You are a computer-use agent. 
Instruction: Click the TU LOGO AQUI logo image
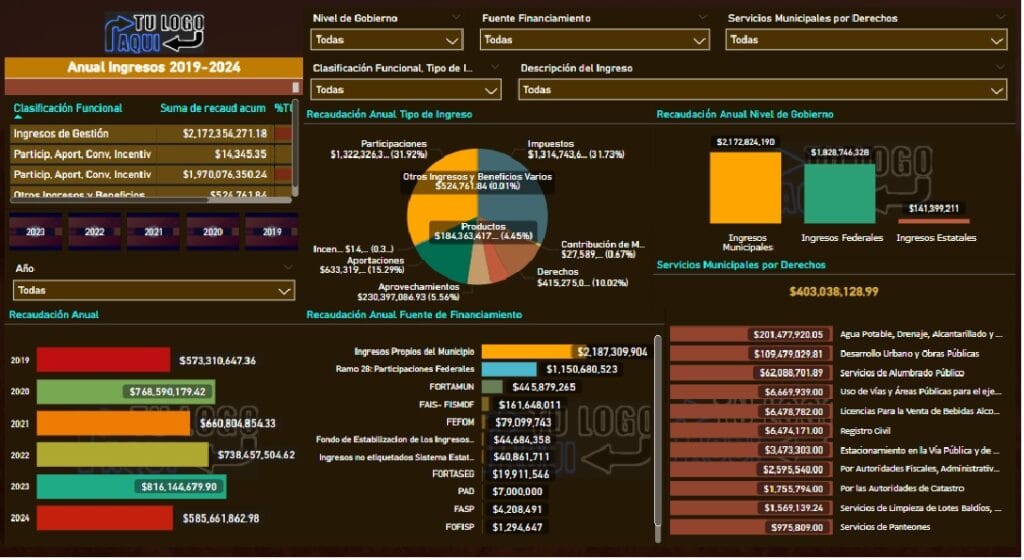(x=154, y=33)
